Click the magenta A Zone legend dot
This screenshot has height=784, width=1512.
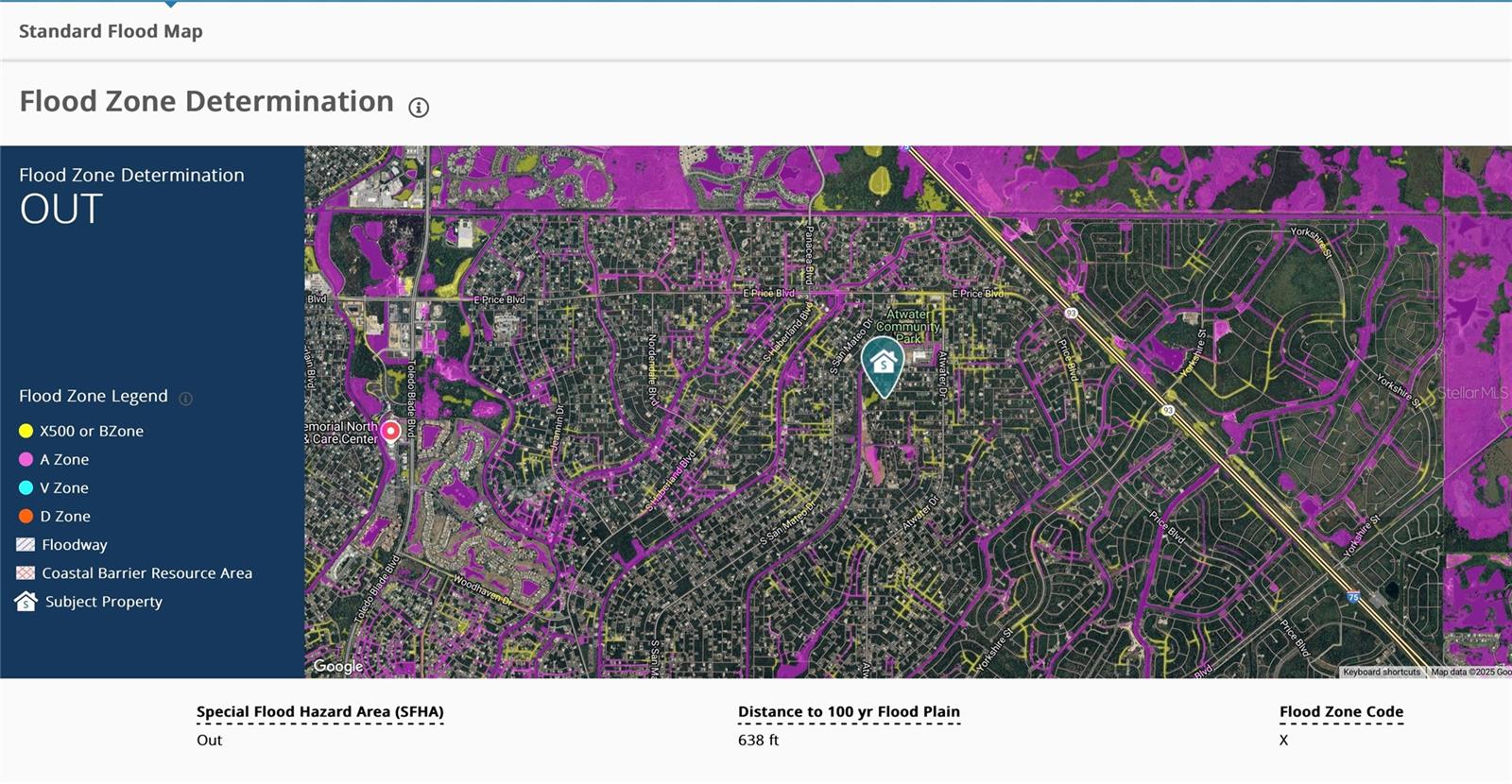coord(26,459)
